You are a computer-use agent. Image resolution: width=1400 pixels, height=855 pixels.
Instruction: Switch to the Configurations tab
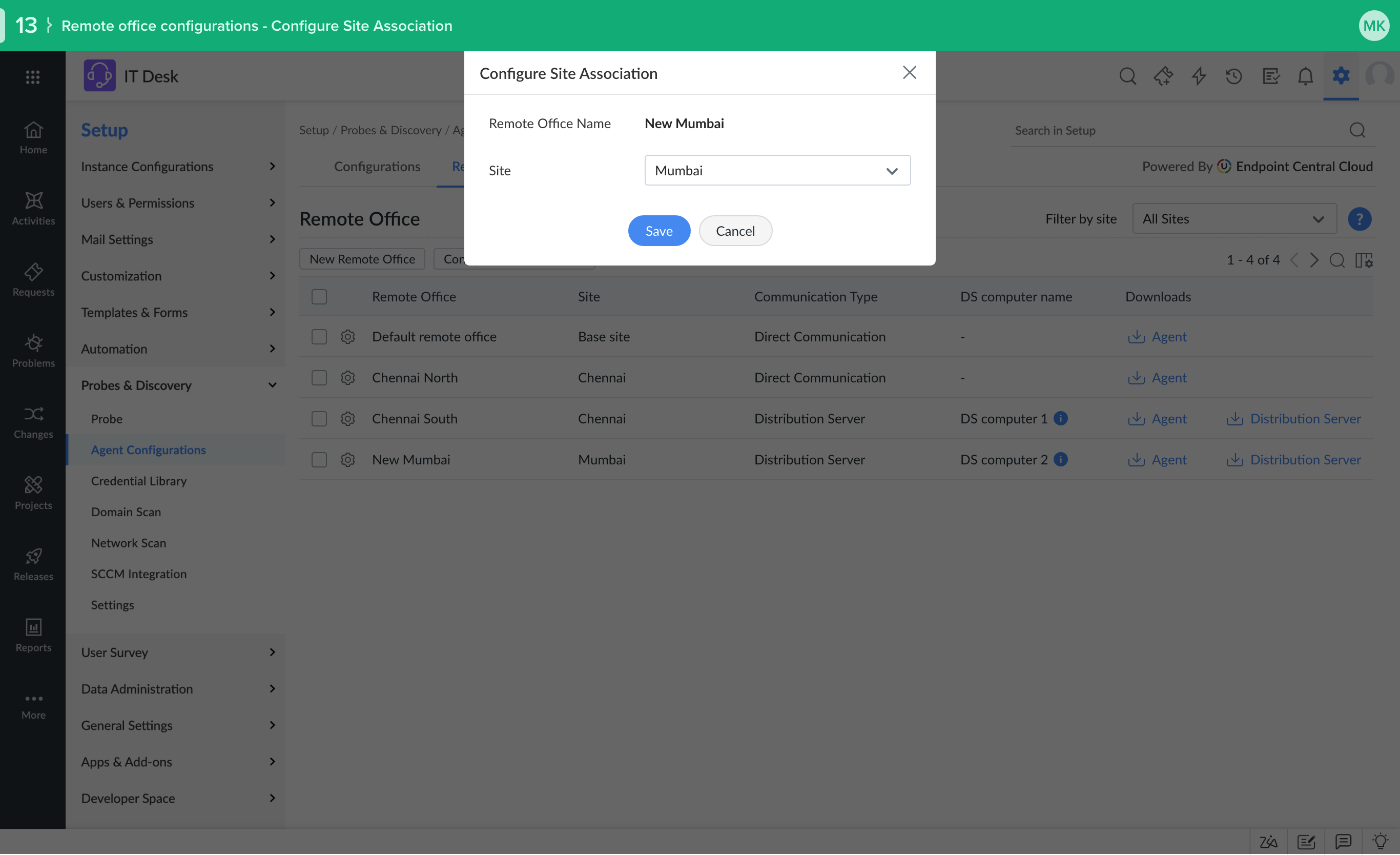(377, 166)
